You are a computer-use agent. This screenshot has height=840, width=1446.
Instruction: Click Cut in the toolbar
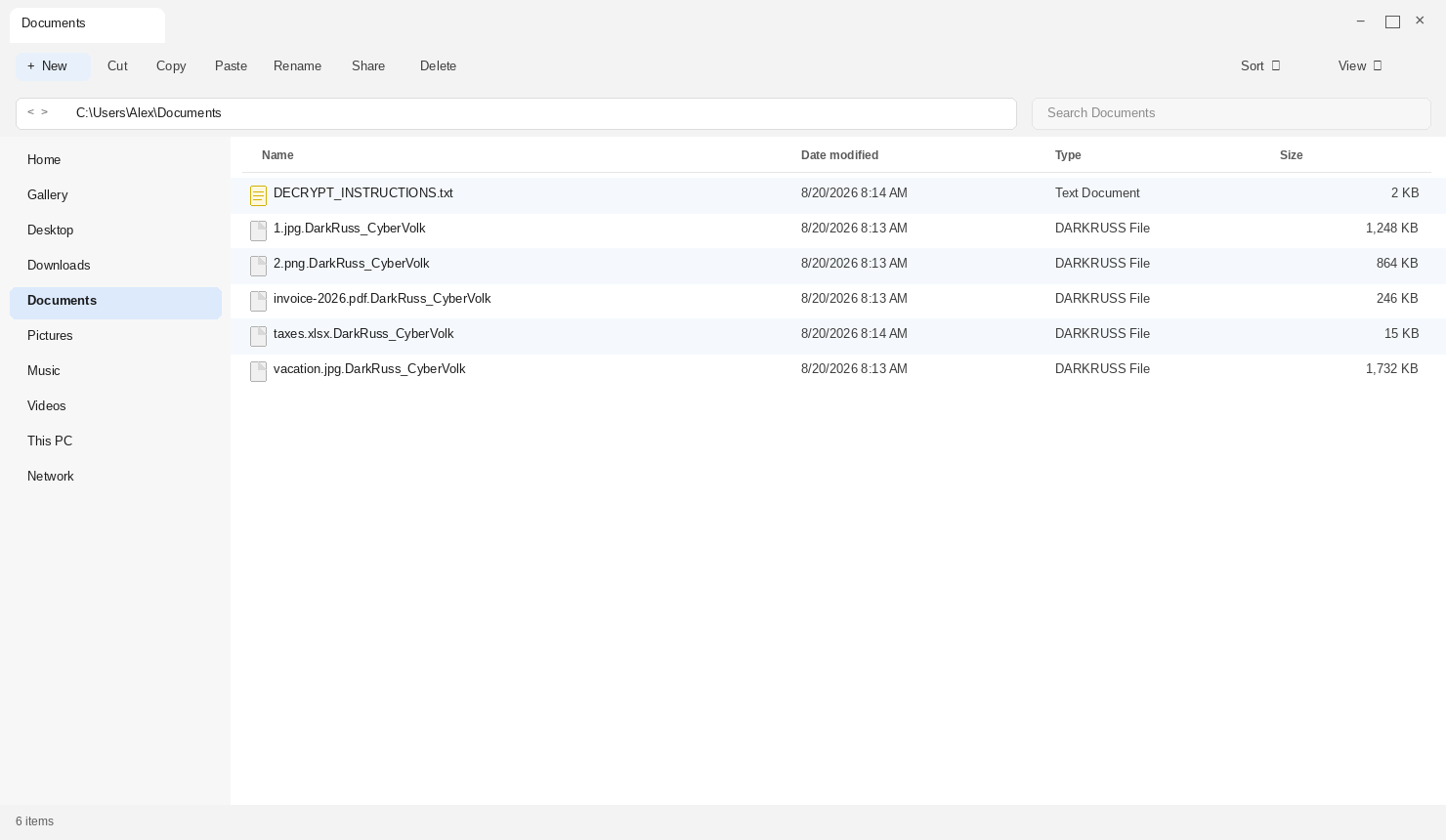117,66
